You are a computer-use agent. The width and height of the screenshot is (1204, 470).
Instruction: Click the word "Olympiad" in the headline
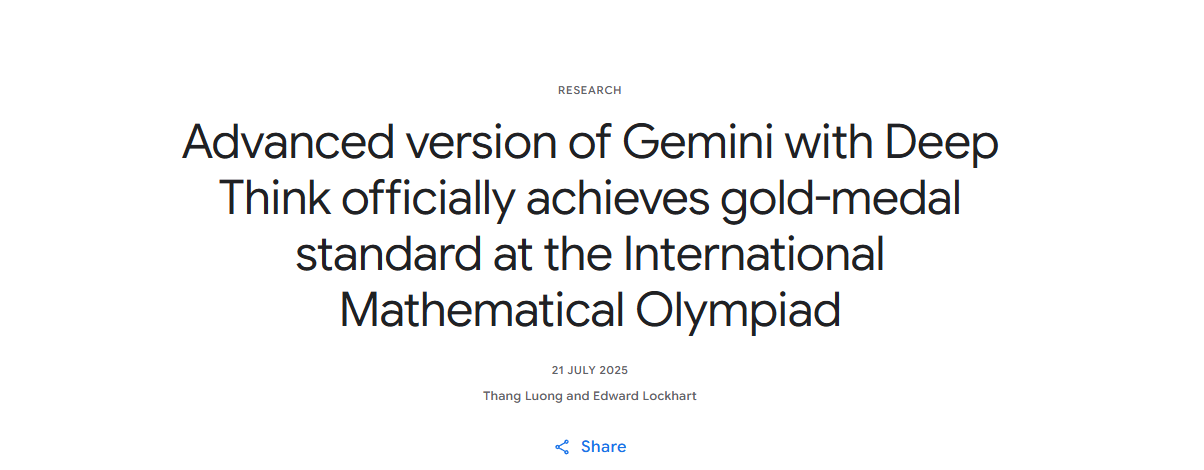click(738, 310)
